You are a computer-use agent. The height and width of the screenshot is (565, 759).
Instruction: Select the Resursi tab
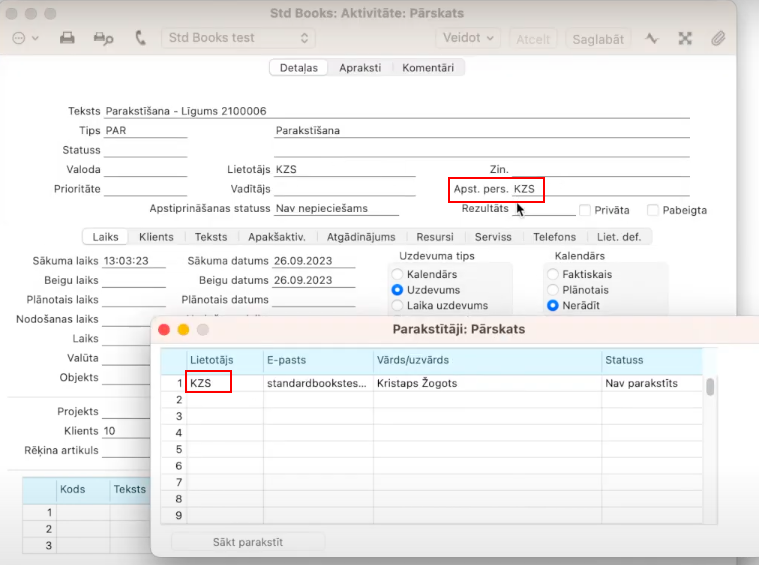click(435, 237)
